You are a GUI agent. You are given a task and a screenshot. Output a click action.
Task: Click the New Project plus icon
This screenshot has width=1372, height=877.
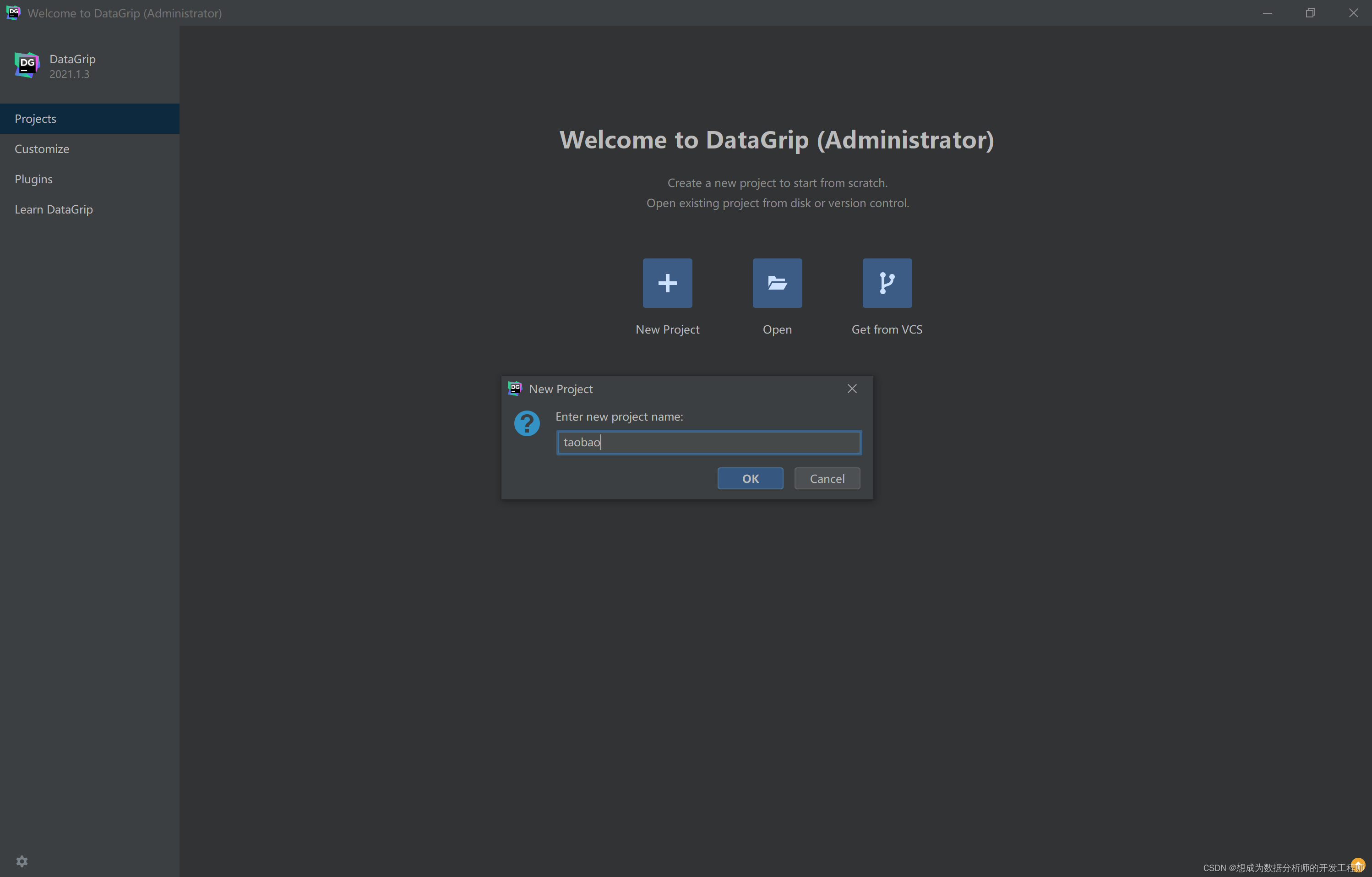[x=667, y=283]
